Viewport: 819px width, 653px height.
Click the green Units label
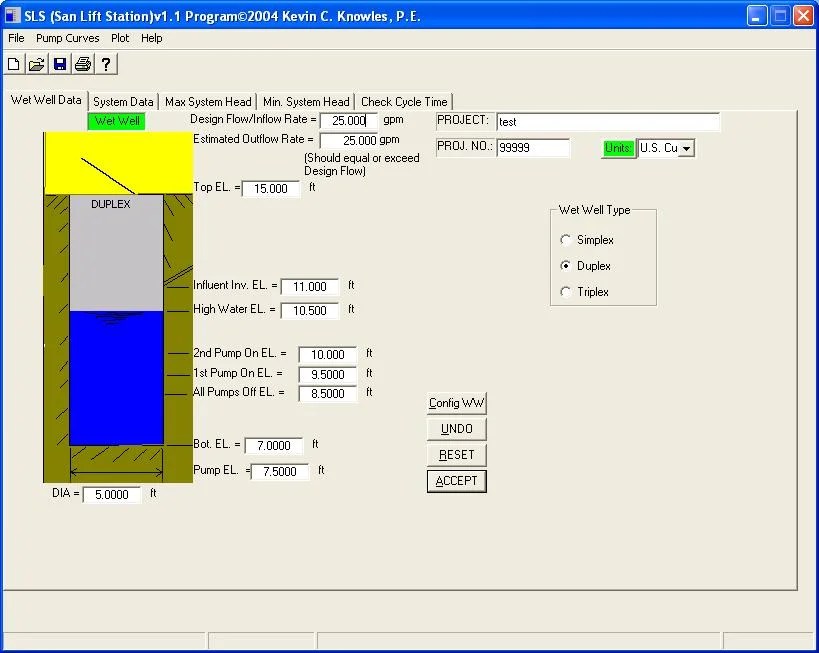618,147
